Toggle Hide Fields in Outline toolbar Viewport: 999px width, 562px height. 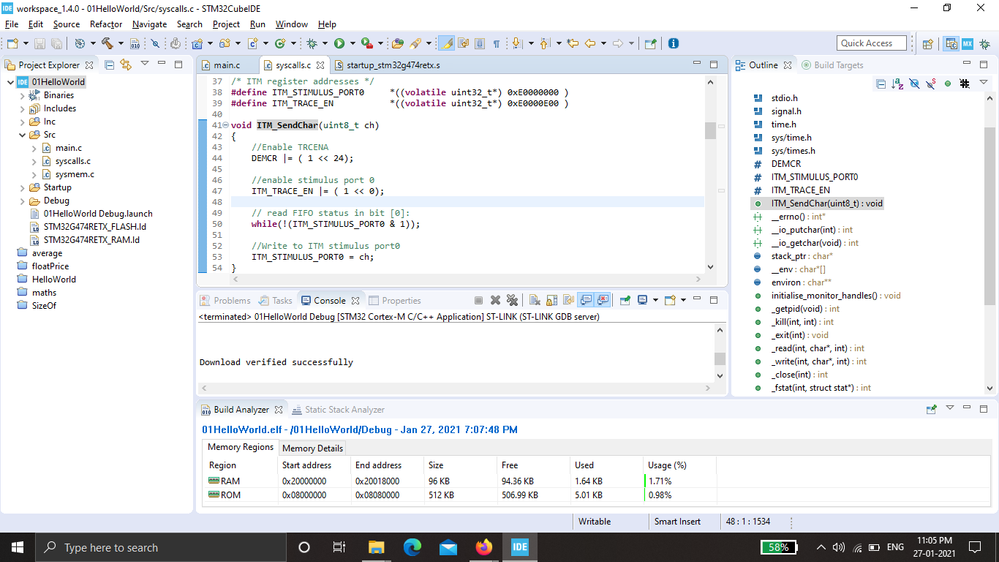(914, 84)
